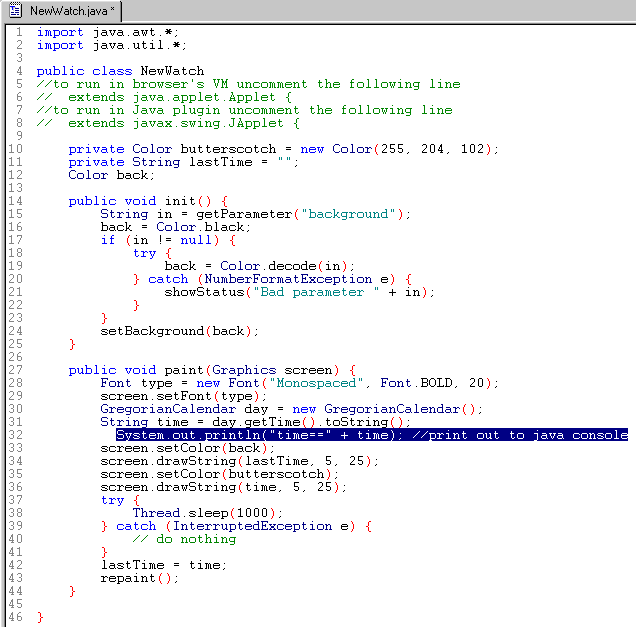This screenshot has width=636, height=627.
Task: Click 'Color.decode(in)' call
Action: [284, 266]
